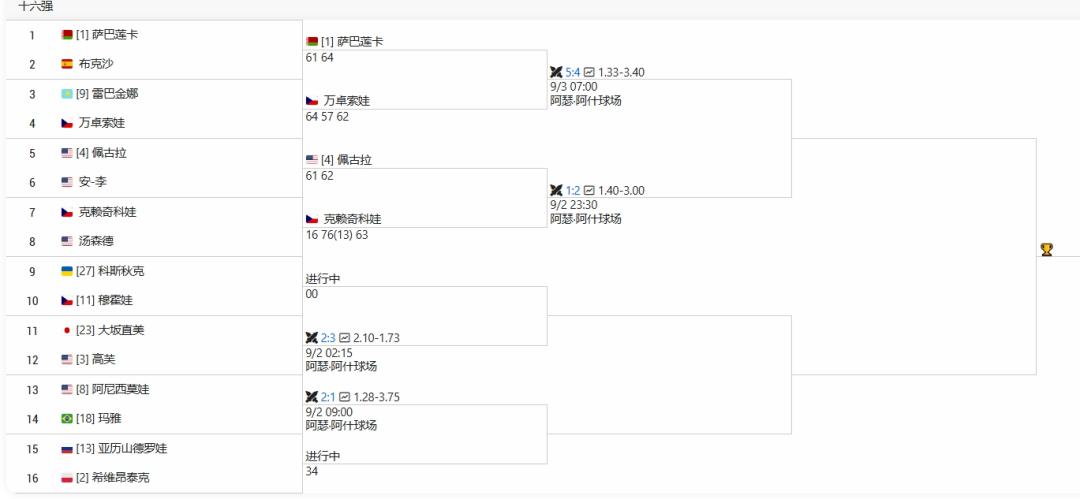
Task: Open the 5:4 head-to-head record link
Action: 573,72
